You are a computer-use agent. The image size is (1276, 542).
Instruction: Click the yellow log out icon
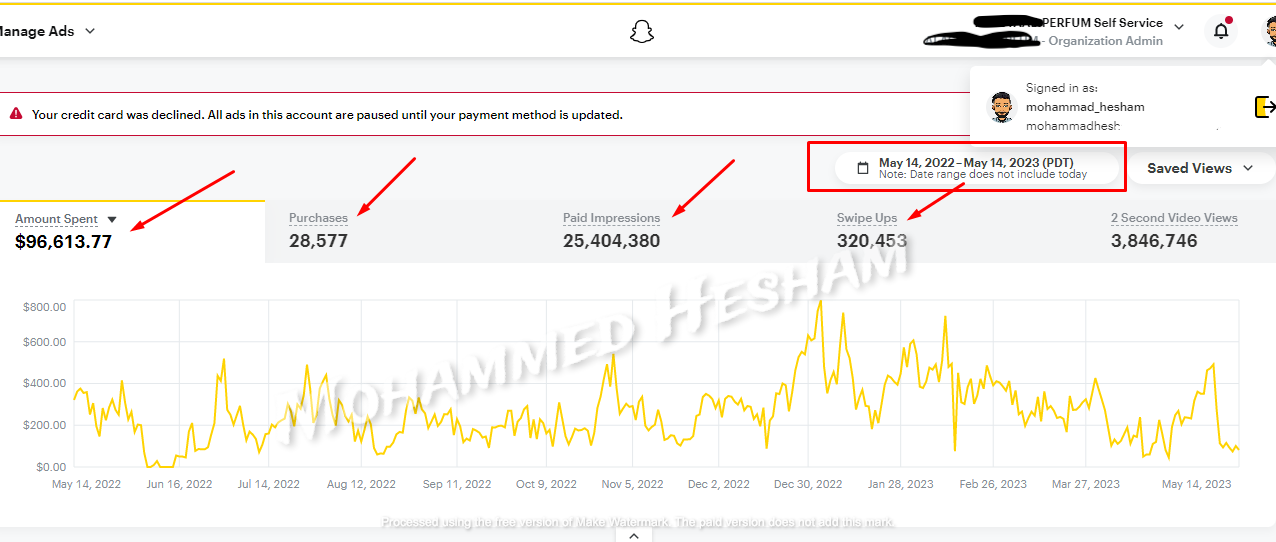(x=1265, y=106)
